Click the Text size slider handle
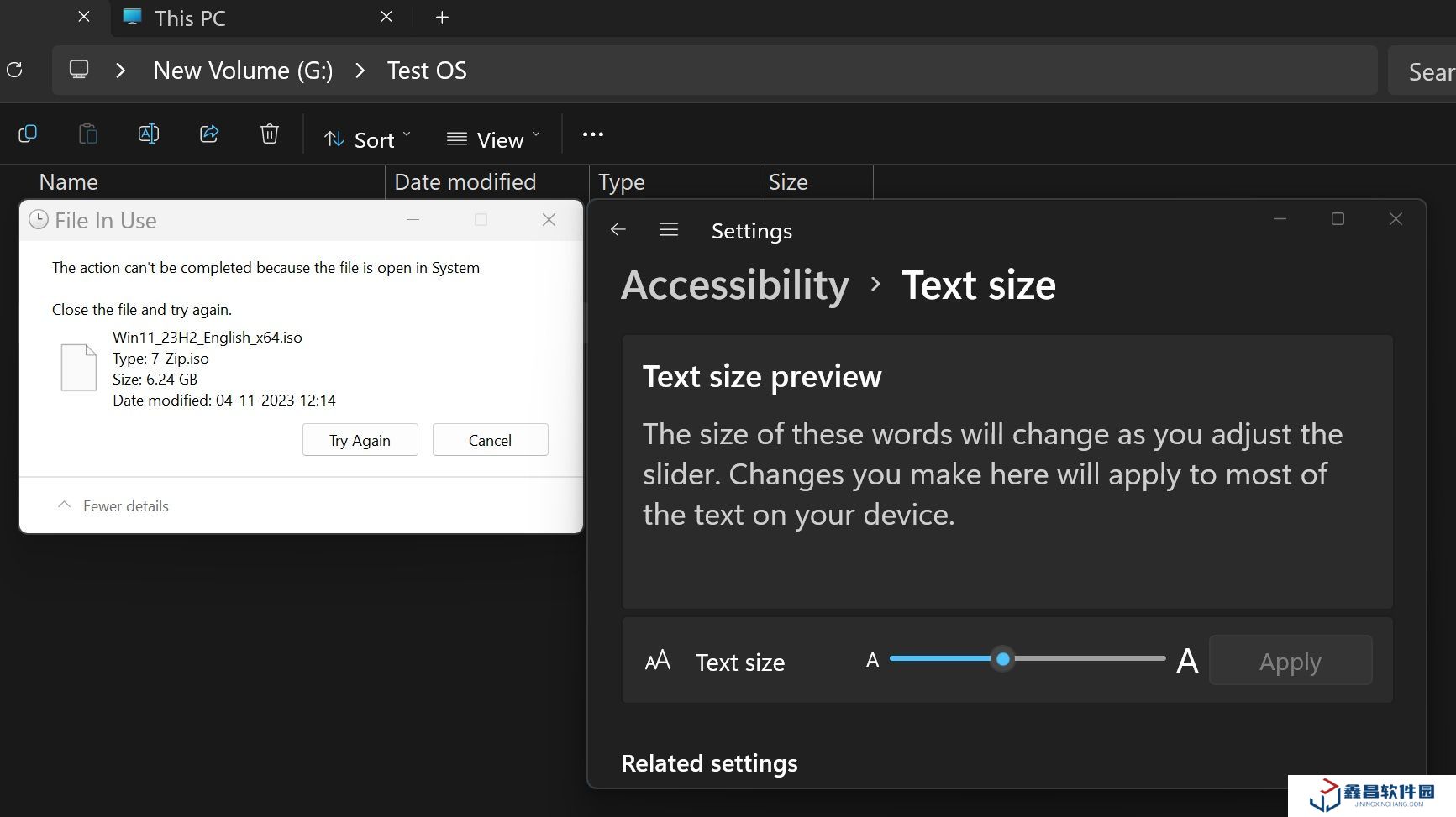The image size is (1456, 817). coord(1002,660)
